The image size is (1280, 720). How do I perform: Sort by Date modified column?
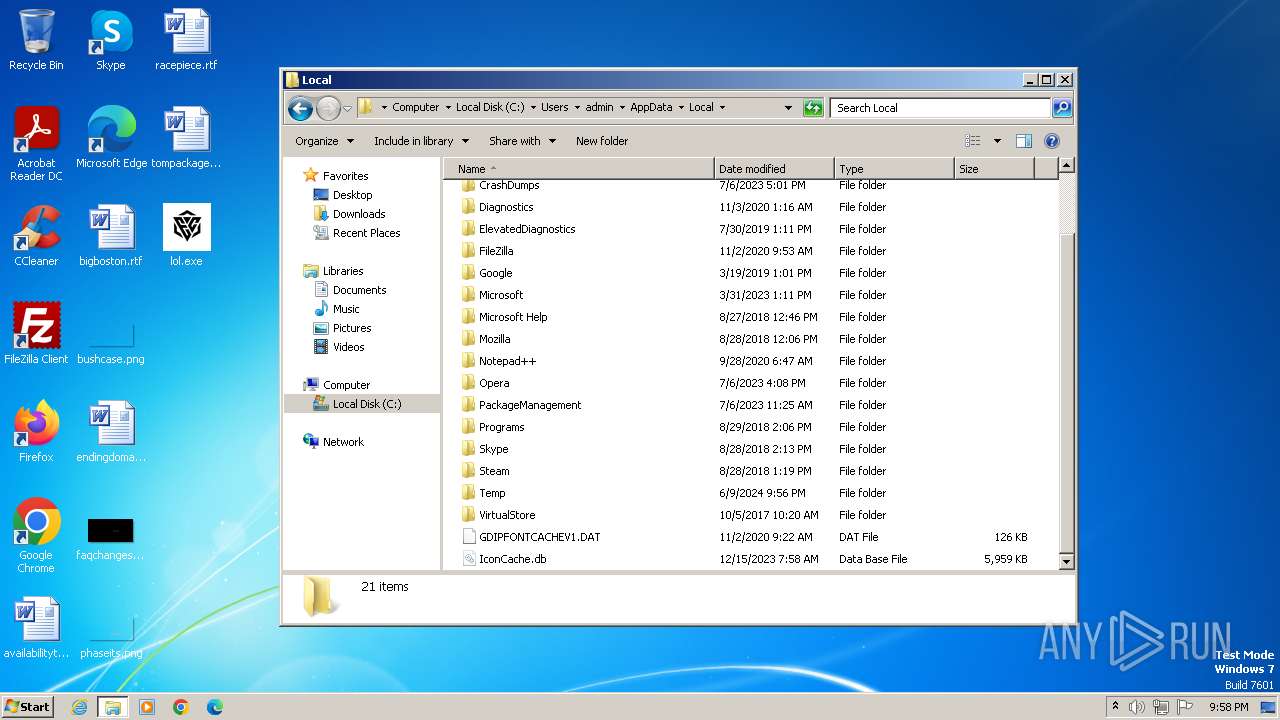[x=774, y=169]
